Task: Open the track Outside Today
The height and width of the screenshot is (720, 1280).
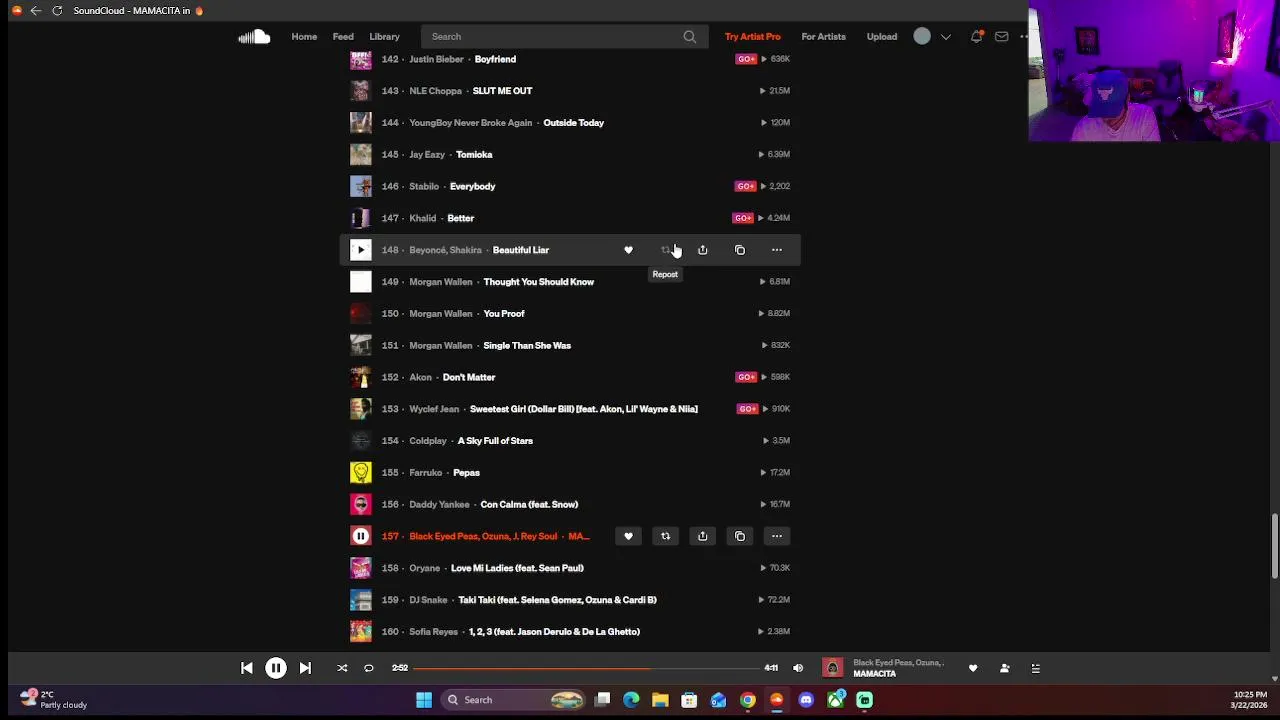Action: (573, 123)
